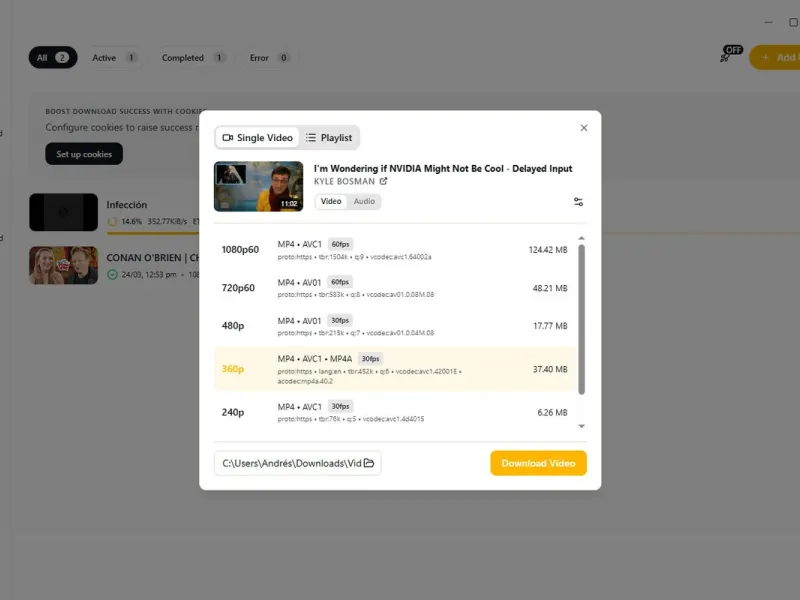The width and height of the screenshot is (800, 600).
Task: Maximize the application window
Action: pos(793,22)
